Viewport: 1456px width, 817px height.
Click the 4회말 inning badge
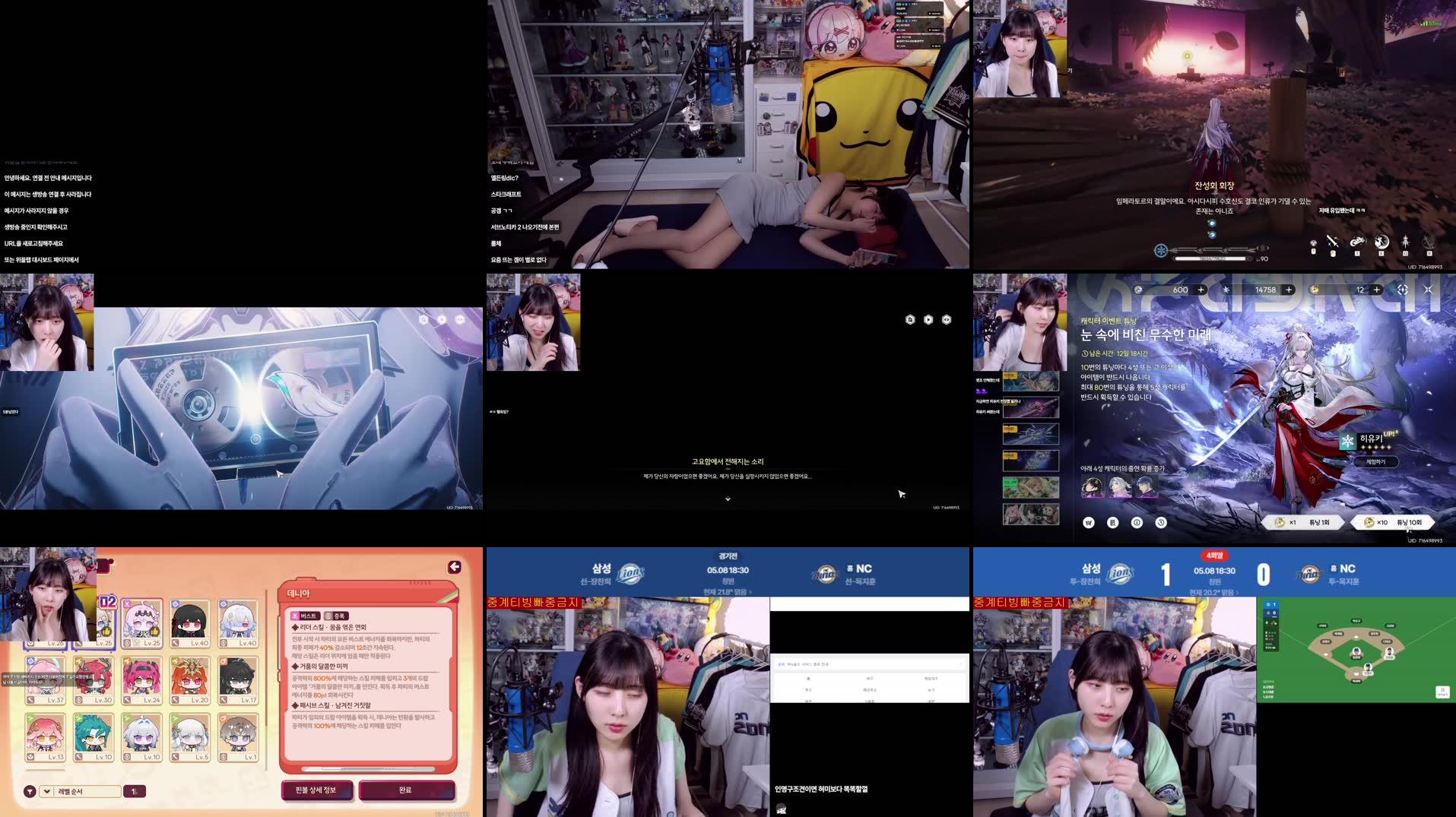coord(1214,556)
